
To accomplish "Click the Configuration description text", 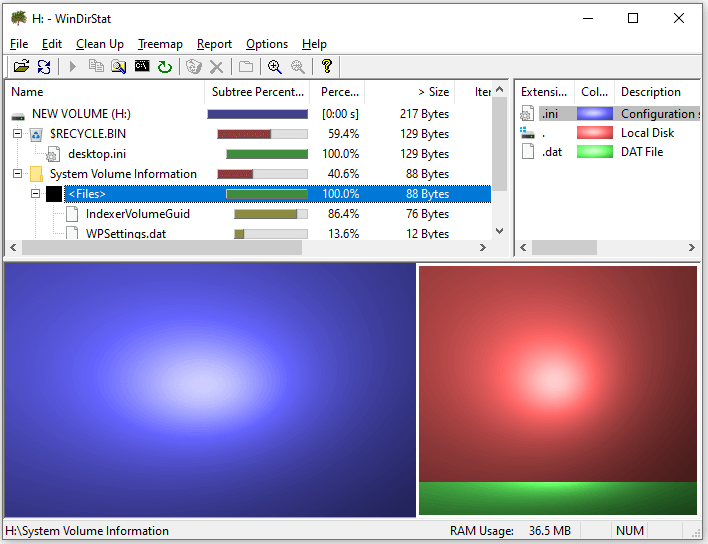I will pyautogui.click(x=660, y=114).
